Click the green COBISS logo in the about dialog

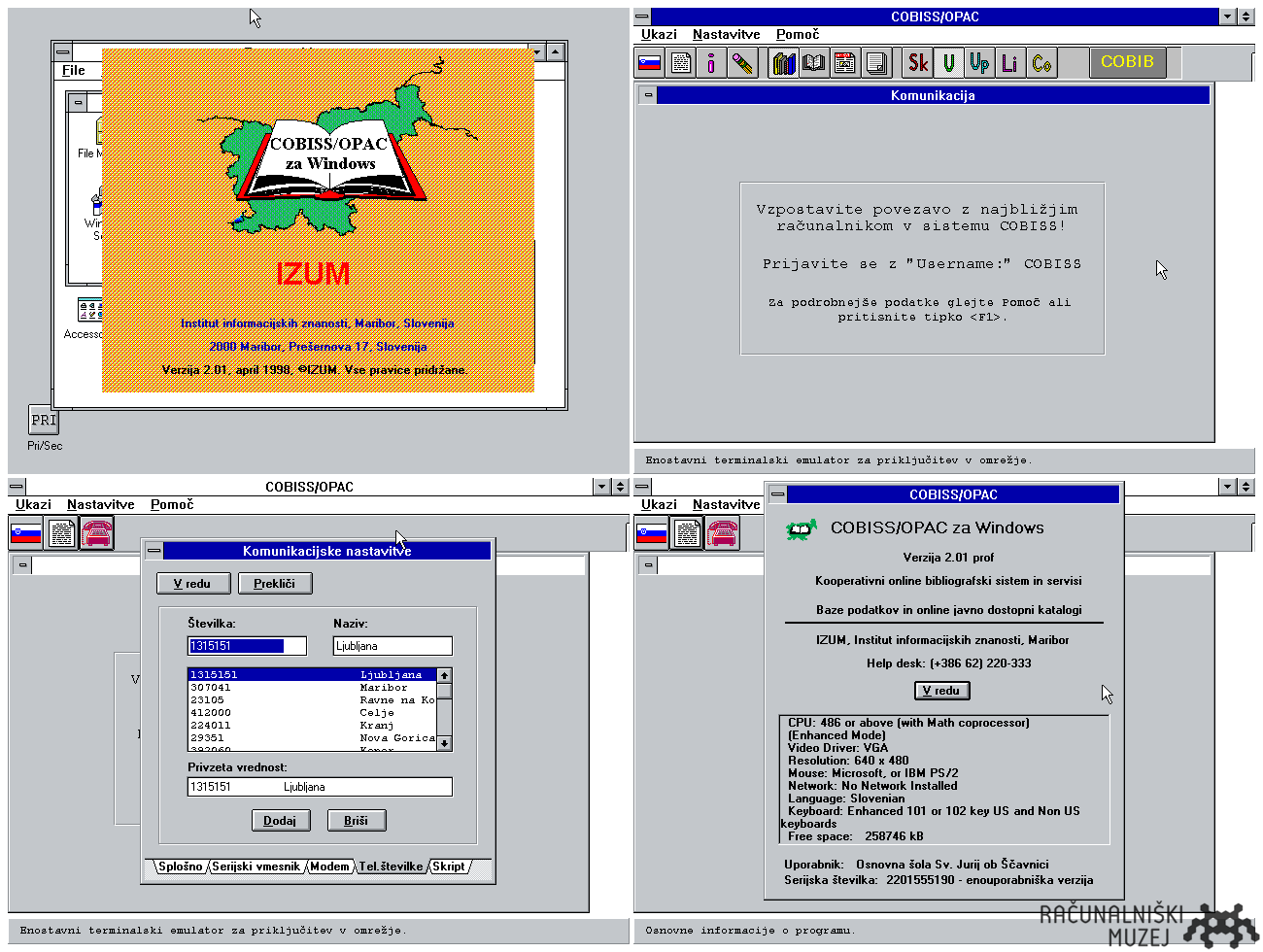tap(802, 529)
